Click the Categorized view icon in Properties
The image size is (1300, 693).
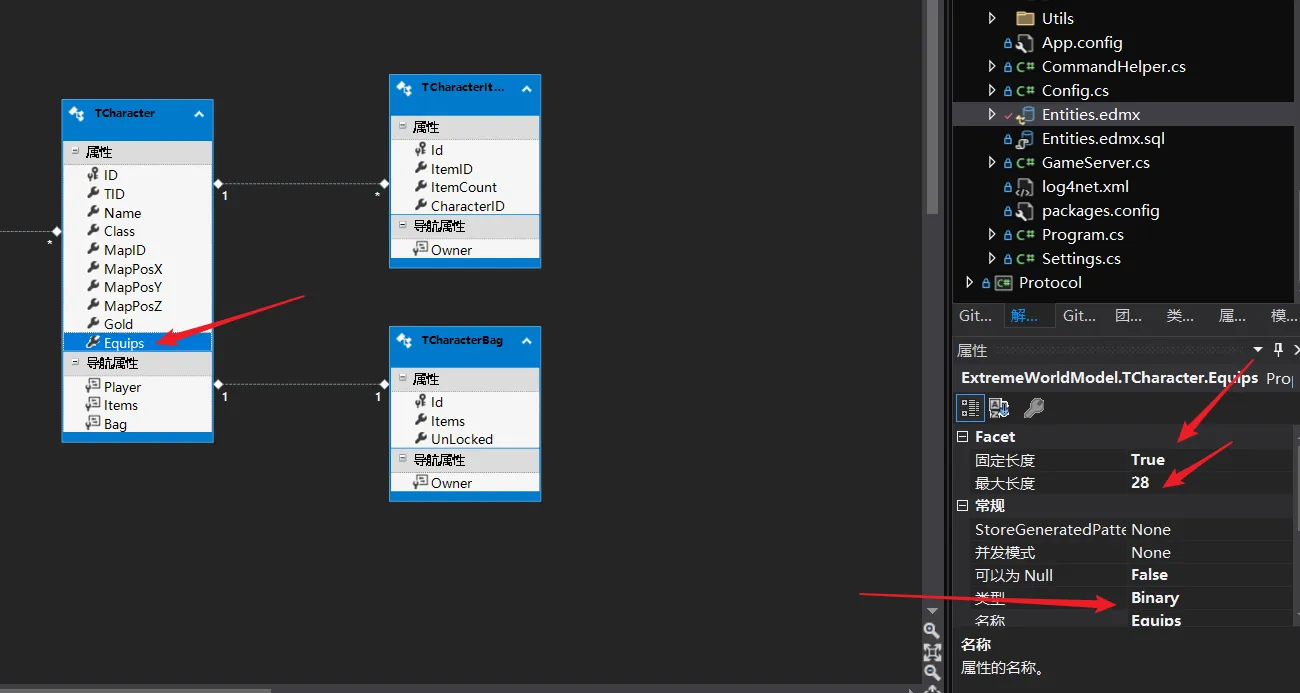(x=970, y=407)
